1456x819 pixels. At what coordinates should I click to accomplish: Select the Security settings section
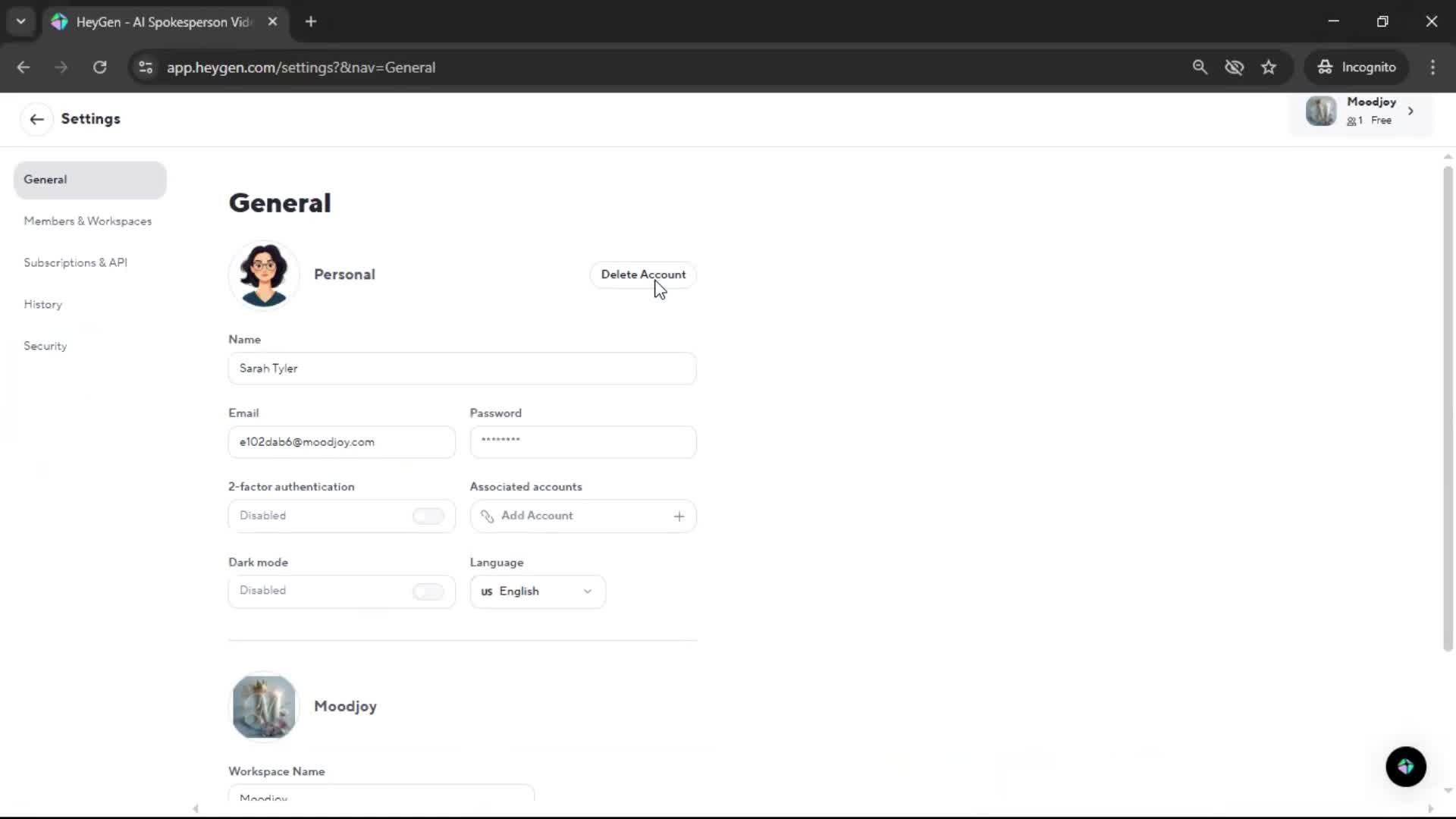click(x=45, y=346)
